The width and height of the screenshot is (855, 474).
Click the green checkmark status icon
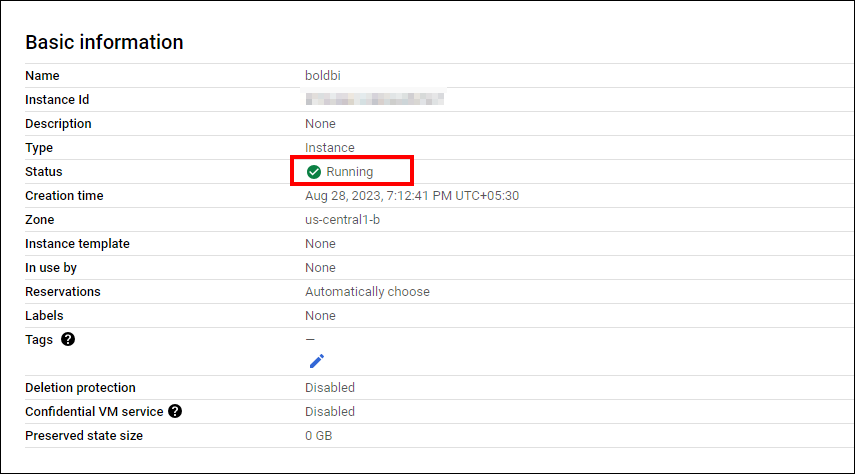[x=314, y=172]
